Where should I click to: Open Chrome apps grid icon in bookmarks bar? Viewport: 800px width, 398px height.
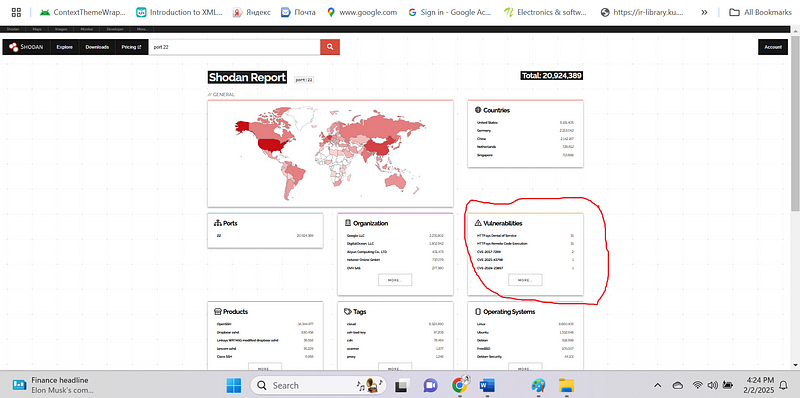pyautogui.click(x=16, y=12)
